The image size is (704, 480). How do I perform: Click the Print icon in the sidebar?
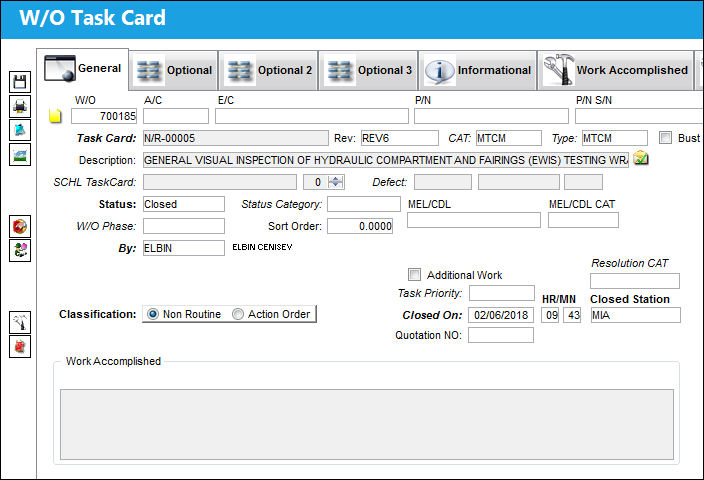tap(20, 106)
